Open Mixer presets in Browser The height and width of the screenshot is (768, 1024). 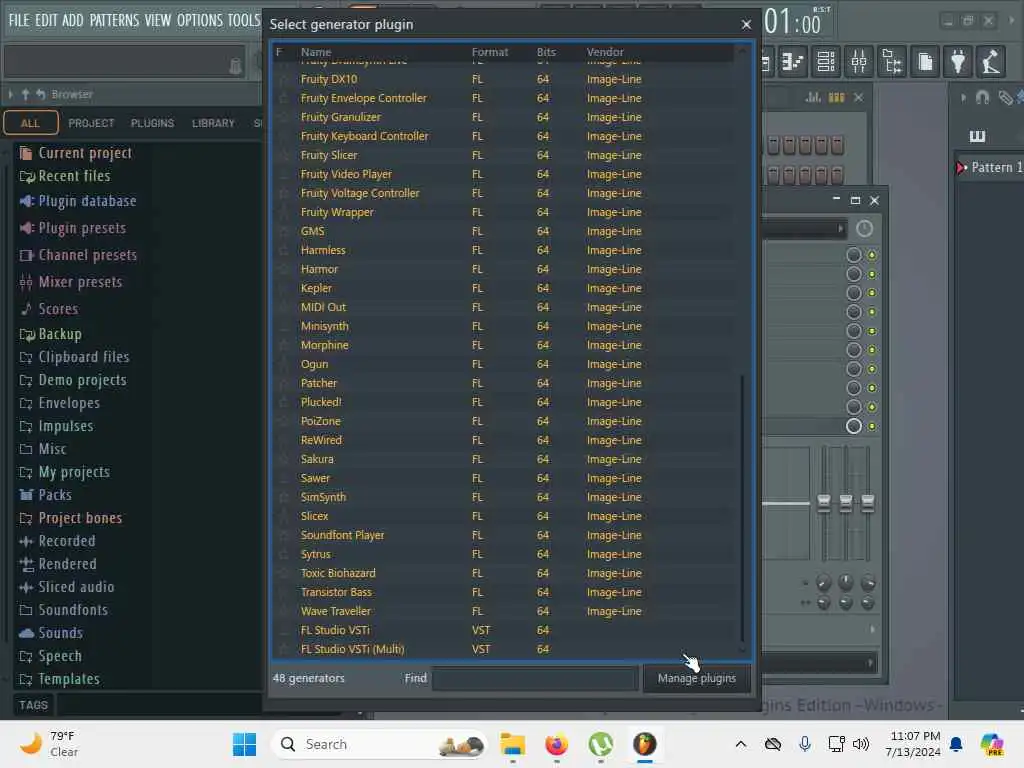(71, 282)
